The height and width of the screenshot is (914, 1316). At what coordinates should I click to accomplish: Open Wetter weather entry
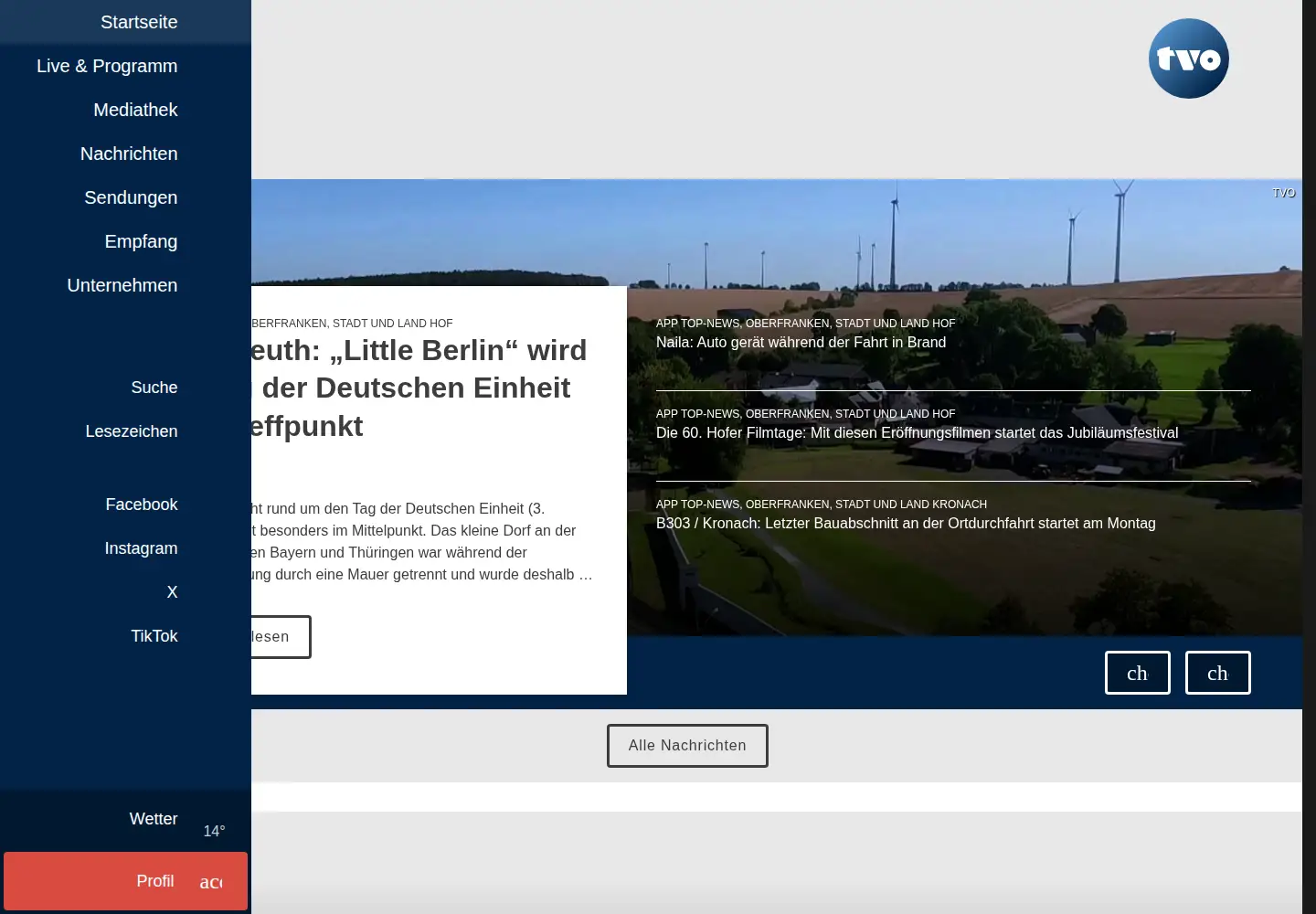click(x=125, y=819)
